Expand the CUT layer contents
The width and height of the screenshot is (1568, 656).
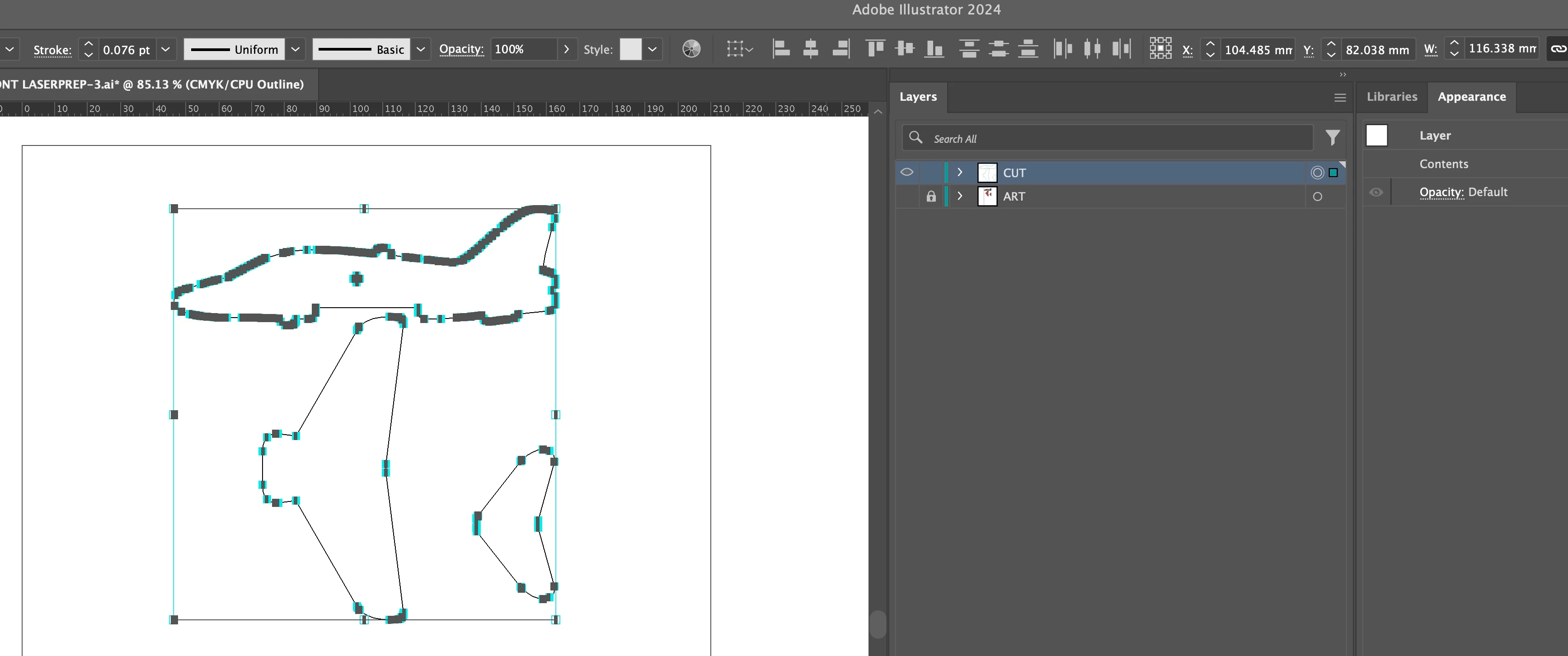pyautogui.click(x=960, y=172)
